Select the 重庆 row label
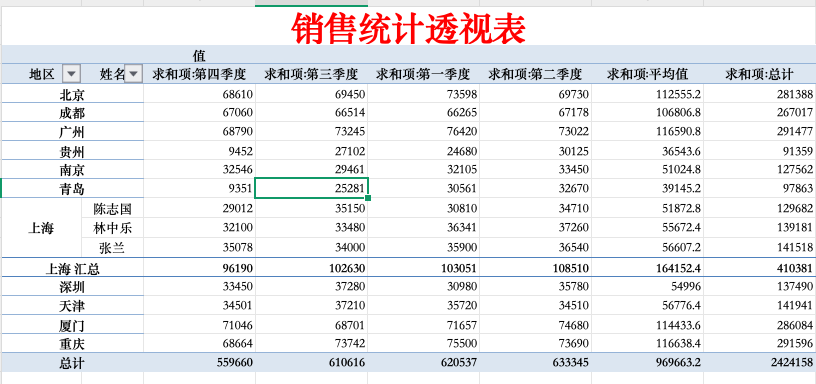Viewport: 816px width, 384px height. [72, 344]
